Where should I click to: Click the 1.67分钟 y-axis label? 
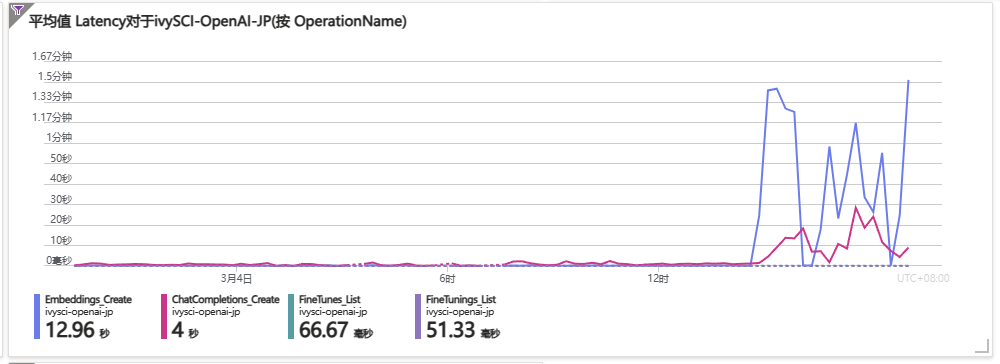[52, 56]
